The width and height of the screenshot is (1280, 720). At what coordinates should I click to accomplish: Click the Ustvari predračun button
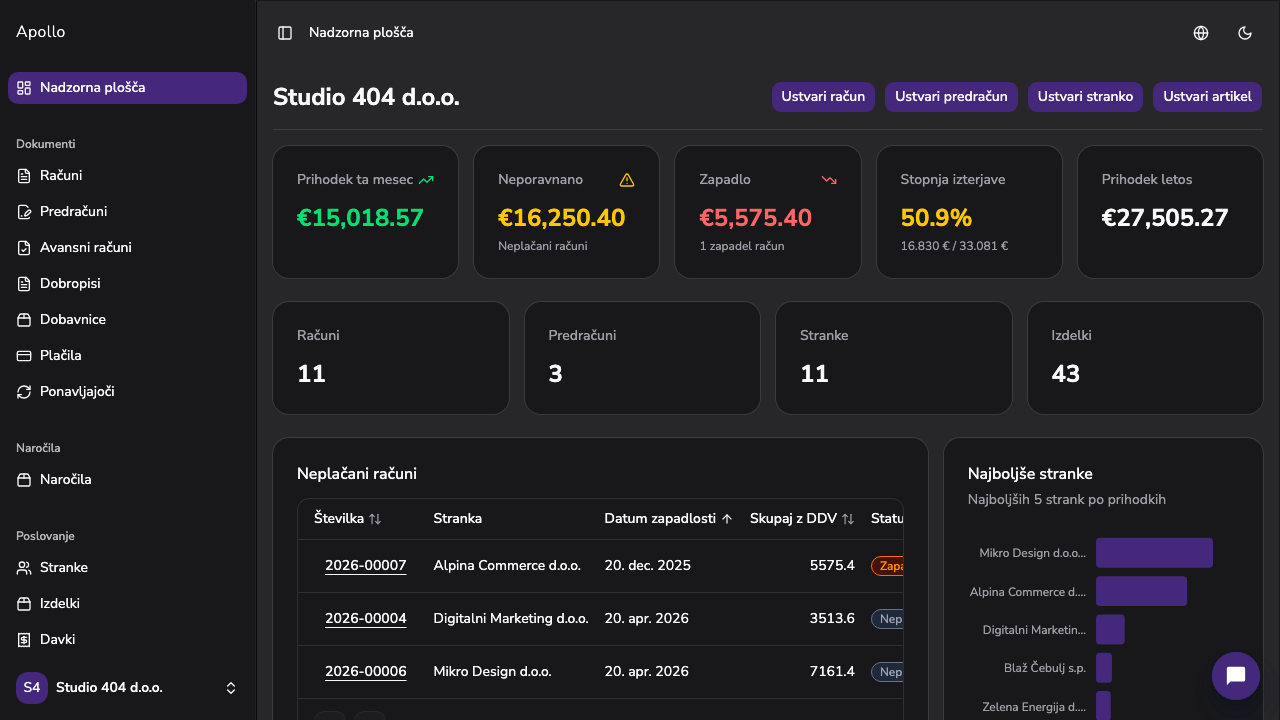(x=951, y=97)
